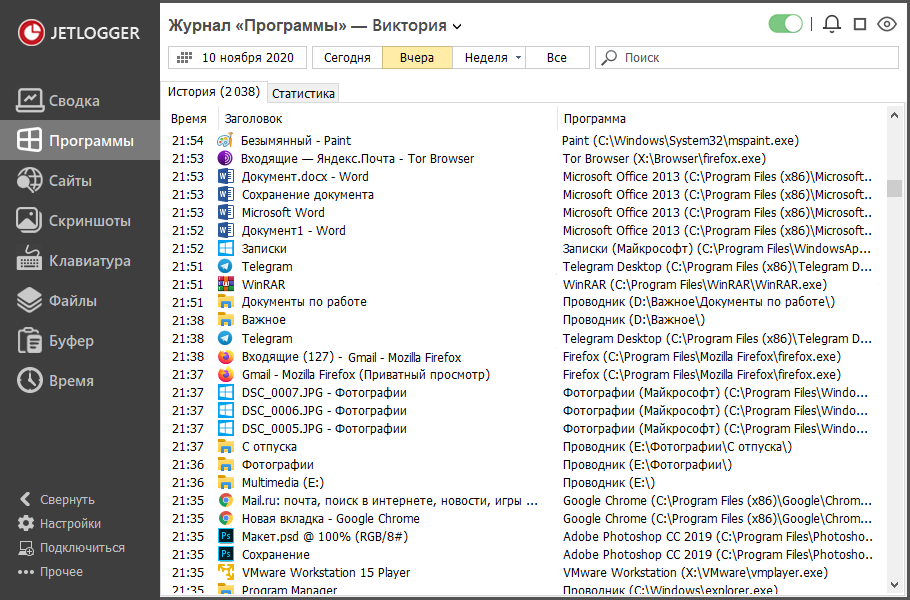Expand the Виктория user dropdown
Viewport: 910px width, 600px height.
point(457,26)
